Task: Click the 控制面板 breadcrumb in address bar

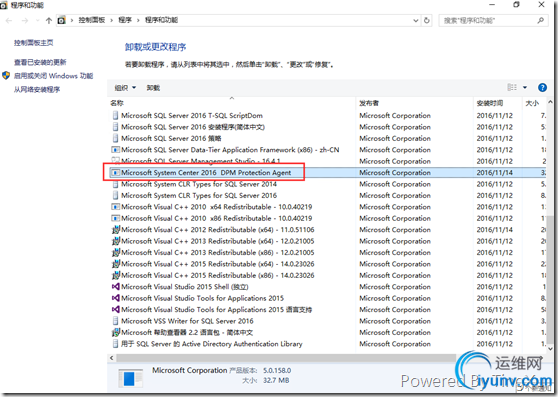Action: [x=92, y=20]
